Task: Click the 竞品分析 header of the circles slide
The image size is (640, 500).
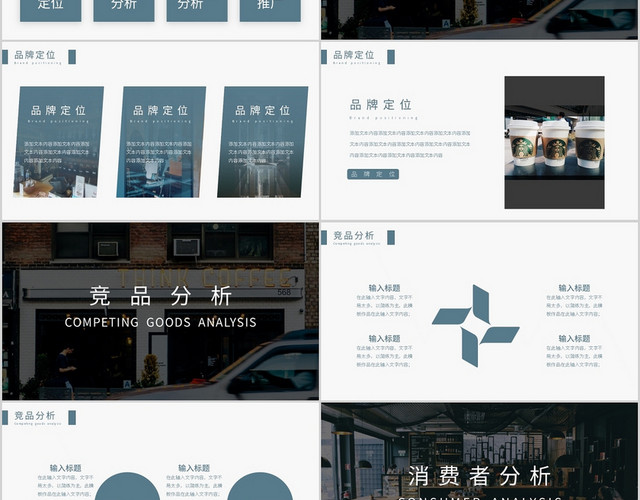Action: 35,416
